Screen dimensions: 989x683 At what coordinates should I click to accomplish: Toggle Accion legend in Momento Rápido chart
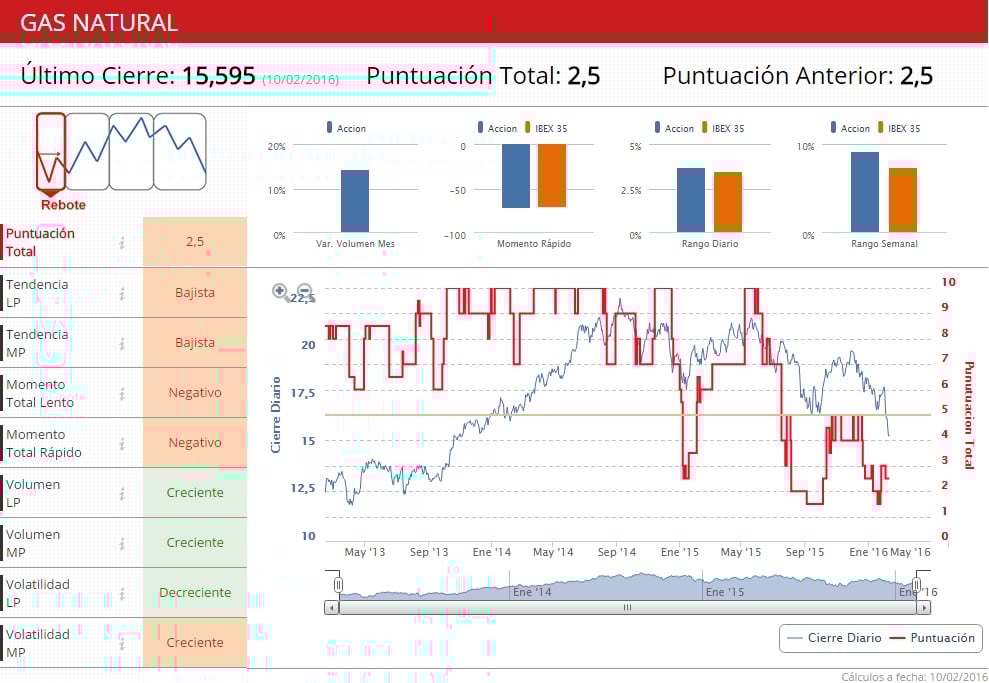point(497,128)
